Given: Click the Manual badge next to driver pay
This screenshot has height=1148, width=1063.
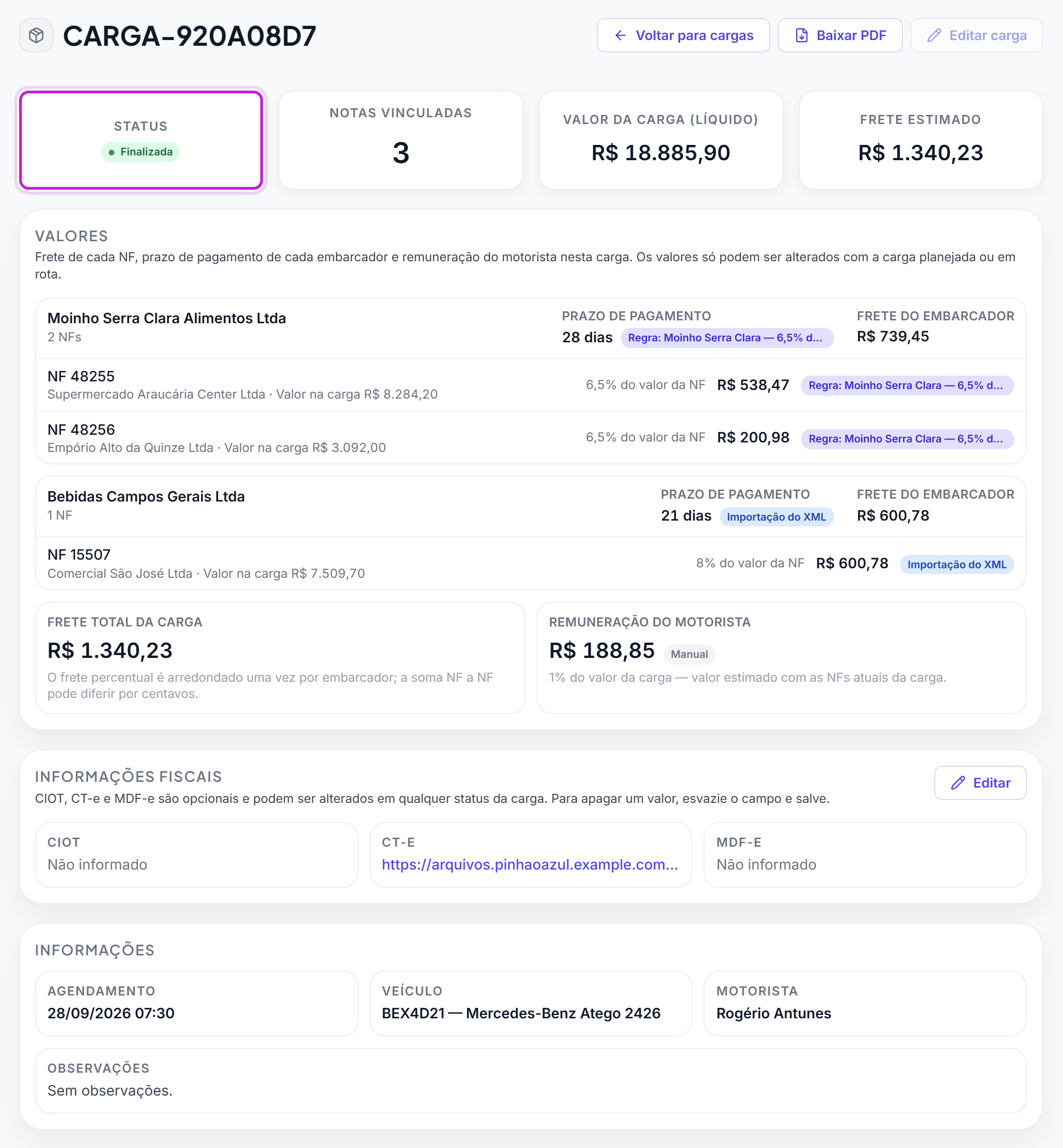Looking at the screenshot, I should coord(689,654).
